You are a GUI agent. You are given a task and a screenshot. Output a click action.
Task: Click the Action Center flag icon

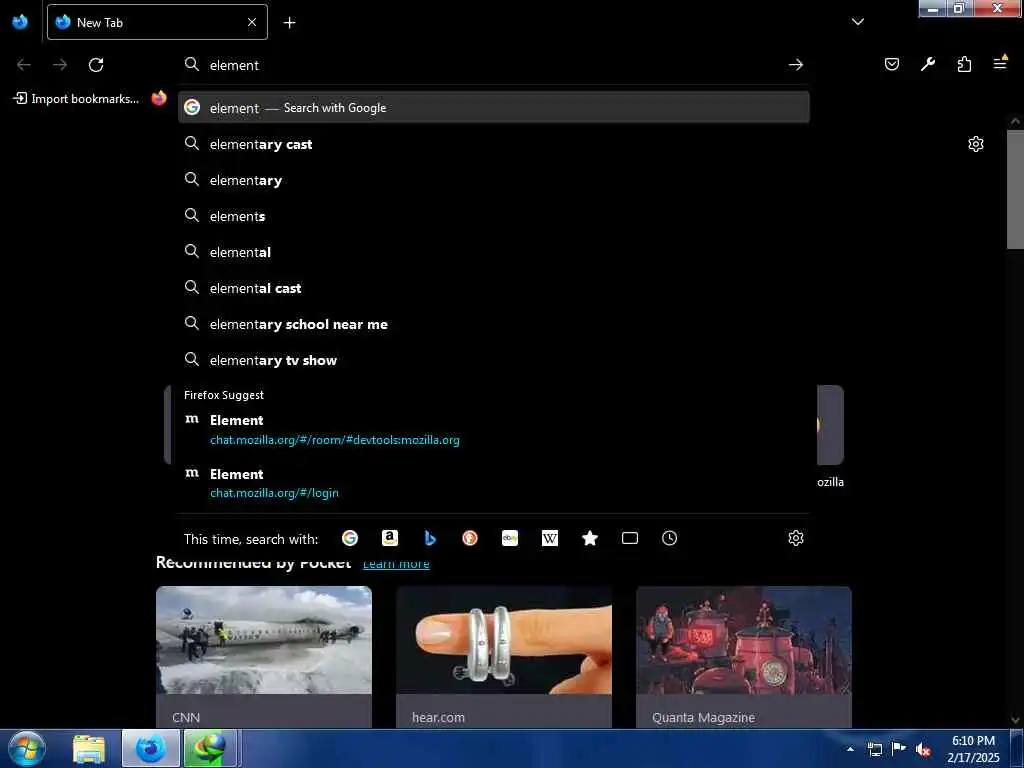point(899,749)
